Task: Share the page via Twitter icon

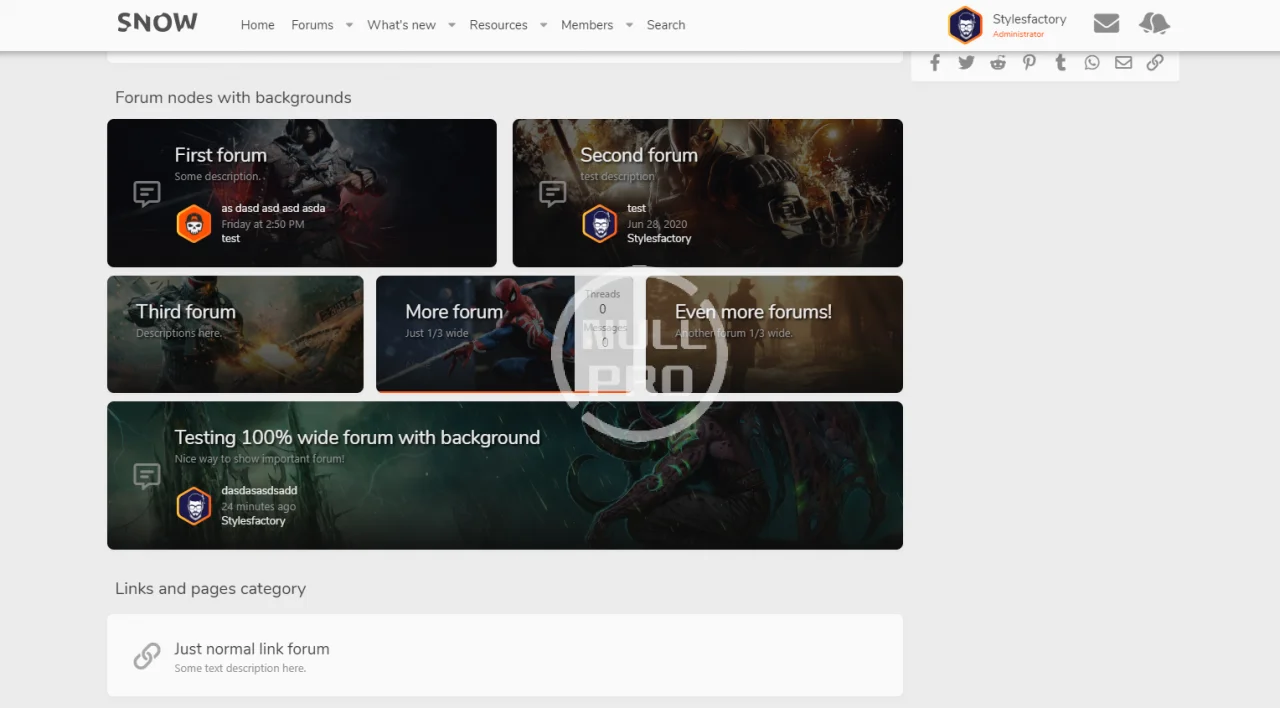Action: [x=966, y=63]
